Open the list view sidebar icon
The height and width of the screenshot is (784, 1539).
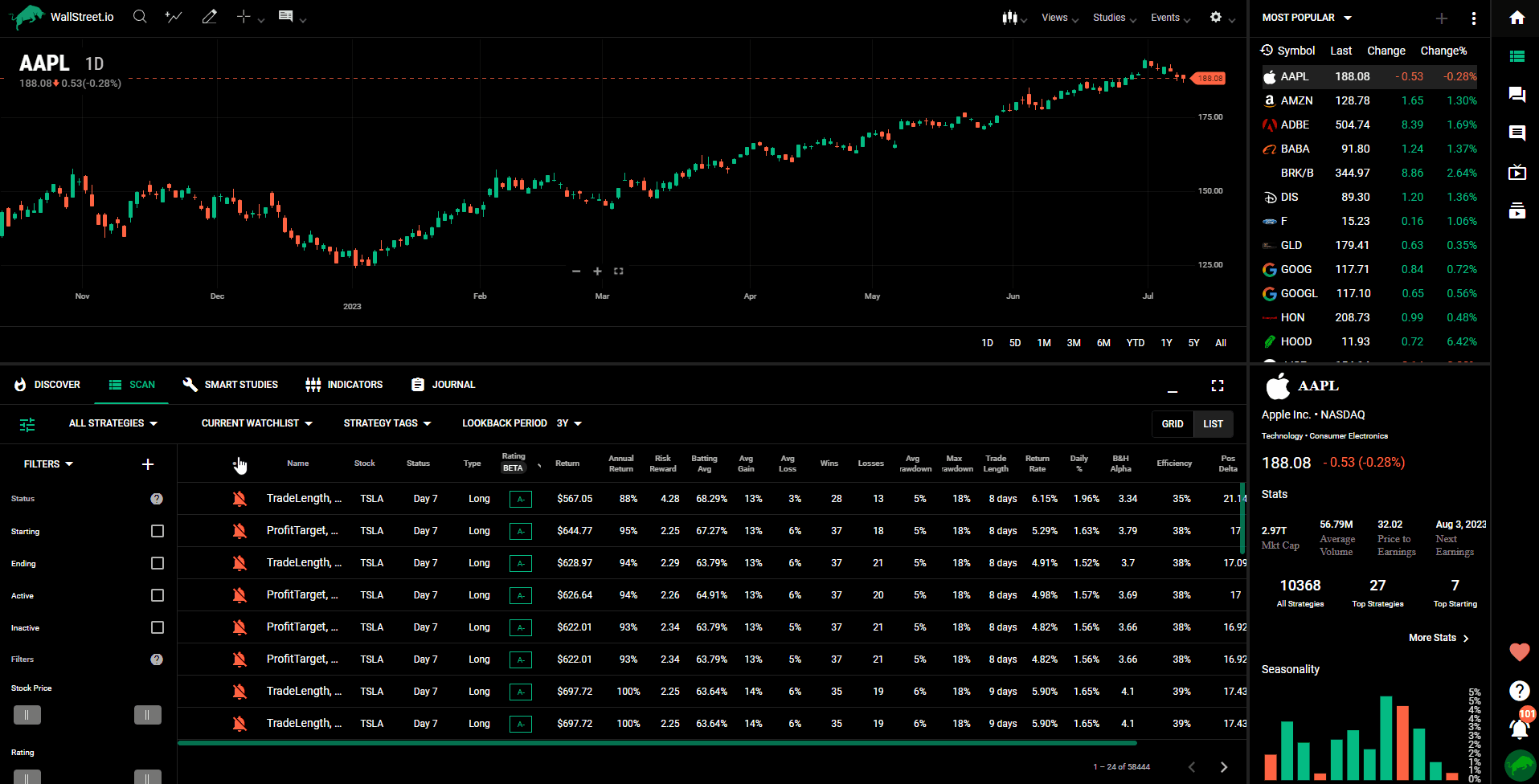[x=1517, y=56]
